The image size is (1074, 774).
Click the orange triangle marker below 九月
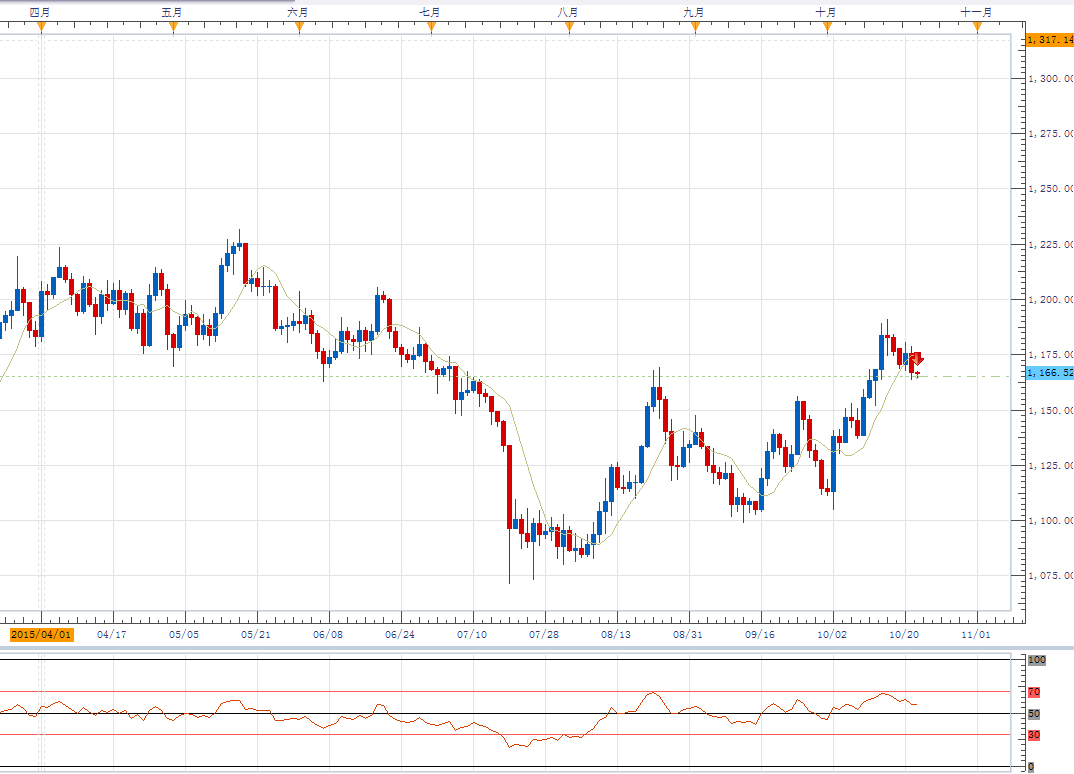[695, 27]
